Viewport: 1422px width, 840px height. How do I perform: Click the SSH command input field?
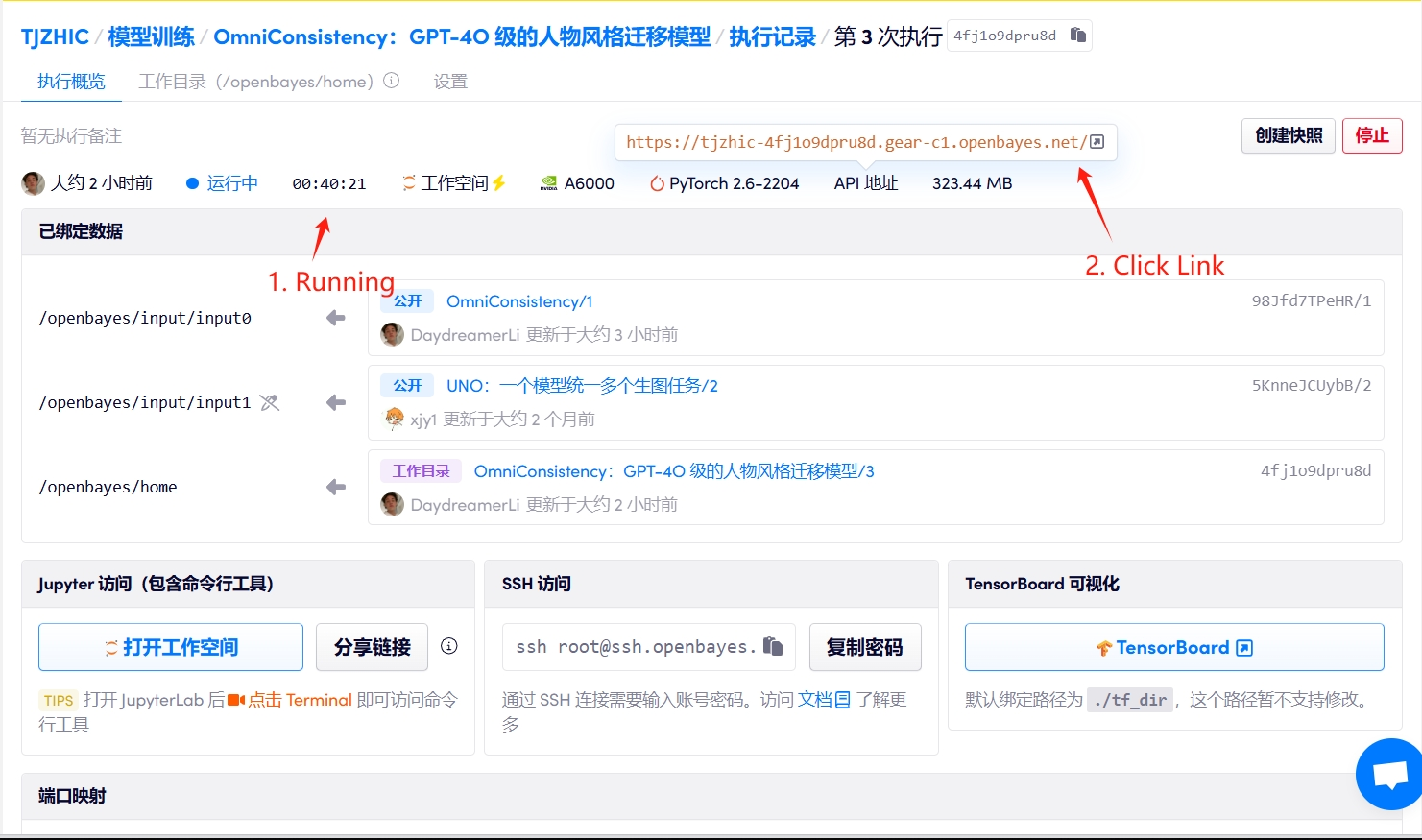[x=635, y=647]
